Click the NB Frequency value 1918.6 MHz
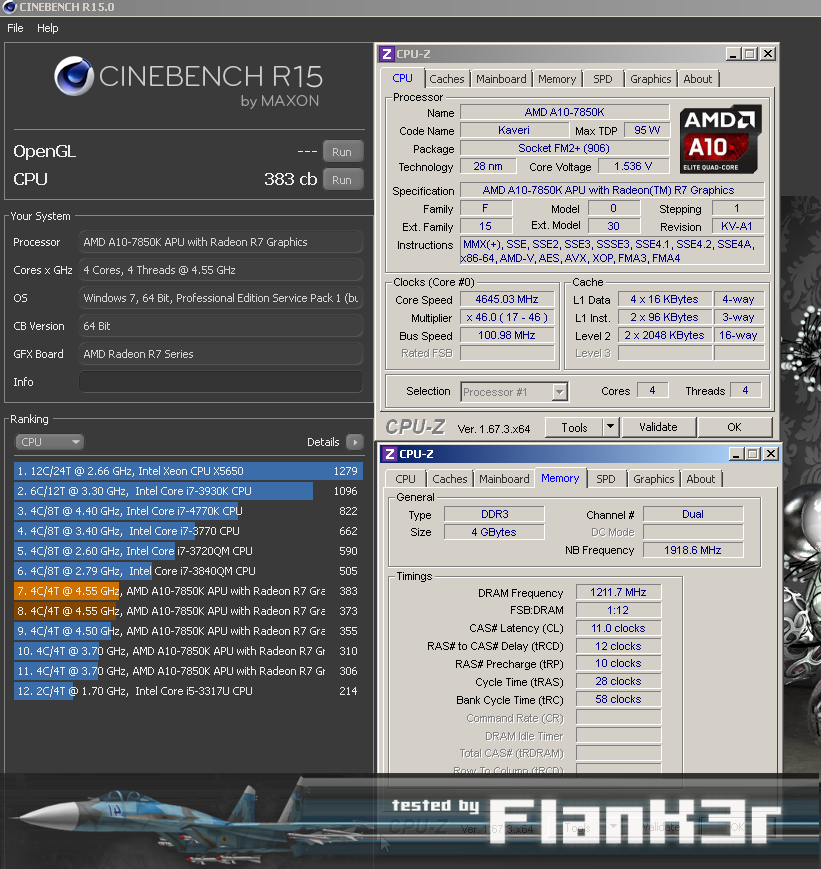821x869 pixels. (692, 550)
